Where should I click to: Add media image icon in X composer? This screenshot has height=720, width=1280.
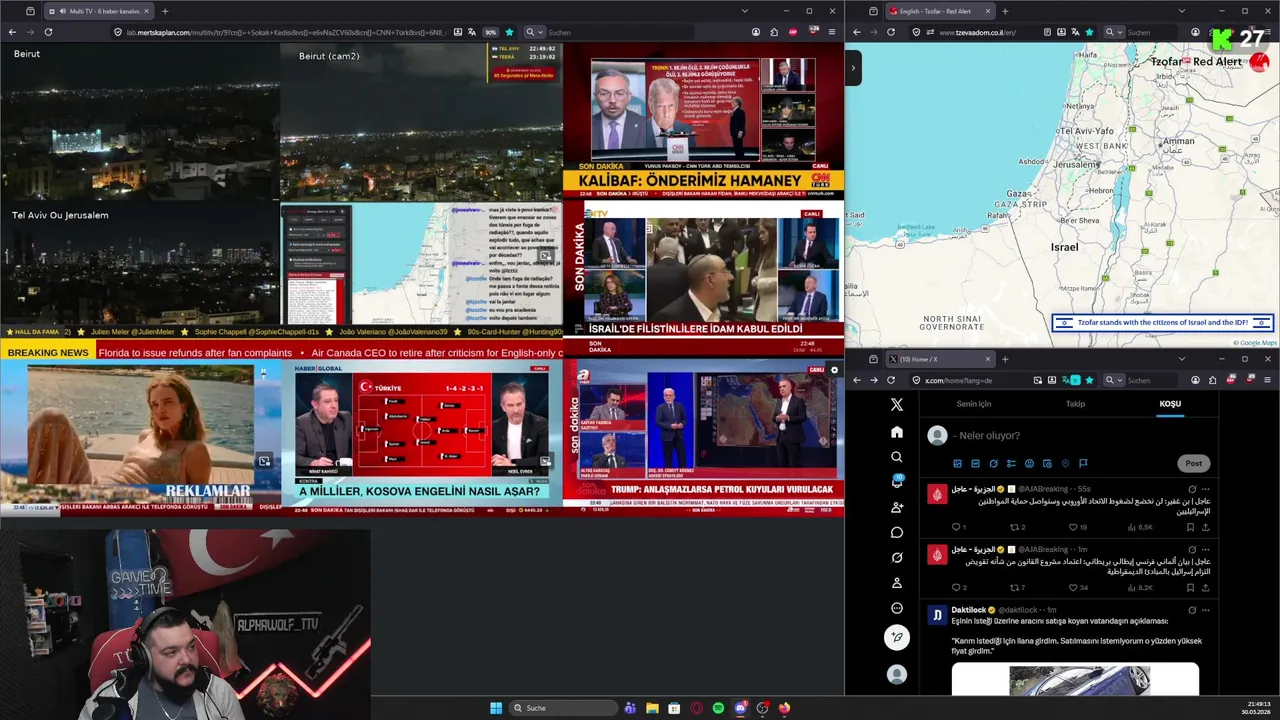[x=957, y=463]
